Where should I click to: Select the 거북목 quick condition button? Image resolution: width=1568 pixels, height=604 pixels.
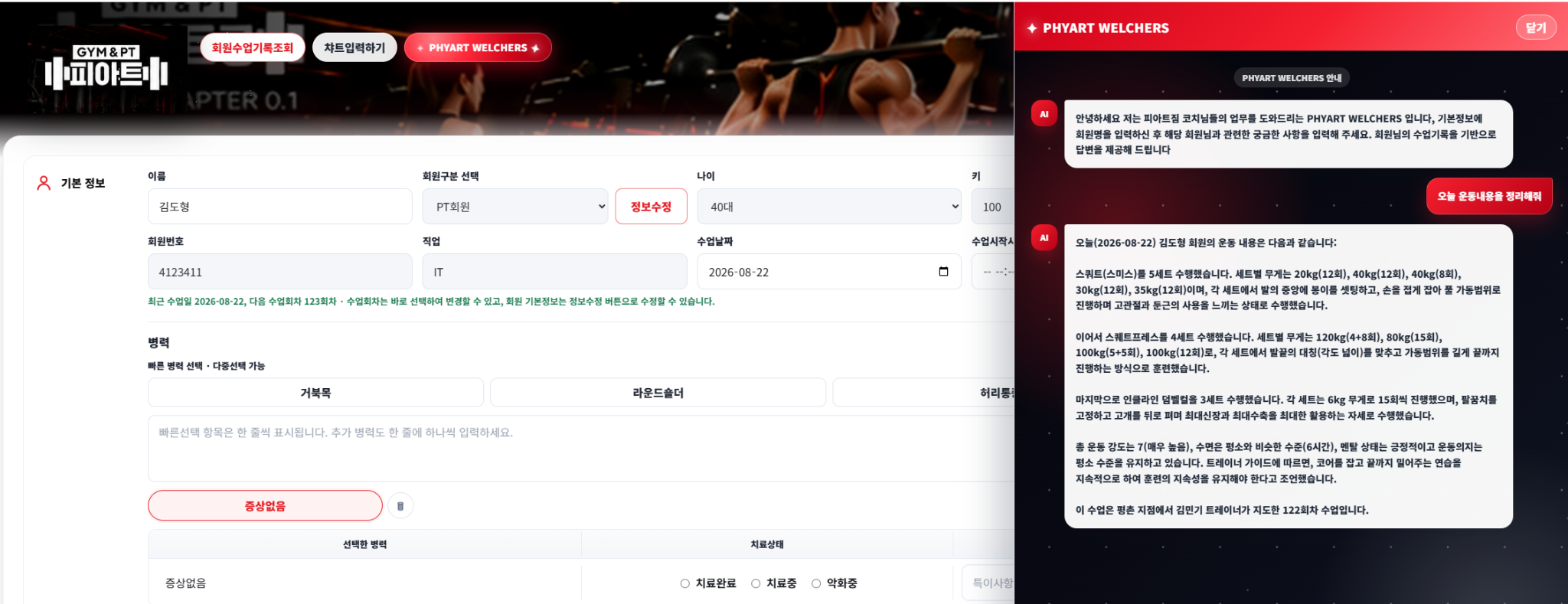315,393
